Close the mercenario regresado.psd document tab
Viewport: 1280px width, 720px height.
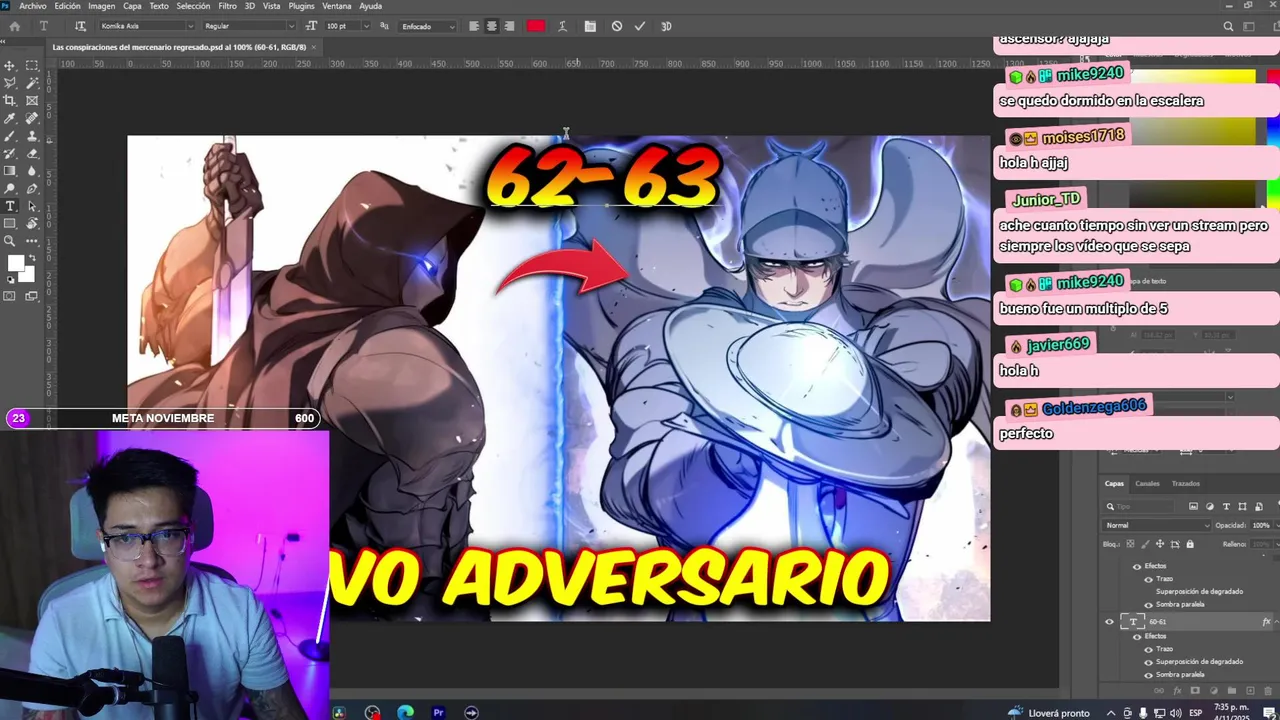click(x=314, y=47)
